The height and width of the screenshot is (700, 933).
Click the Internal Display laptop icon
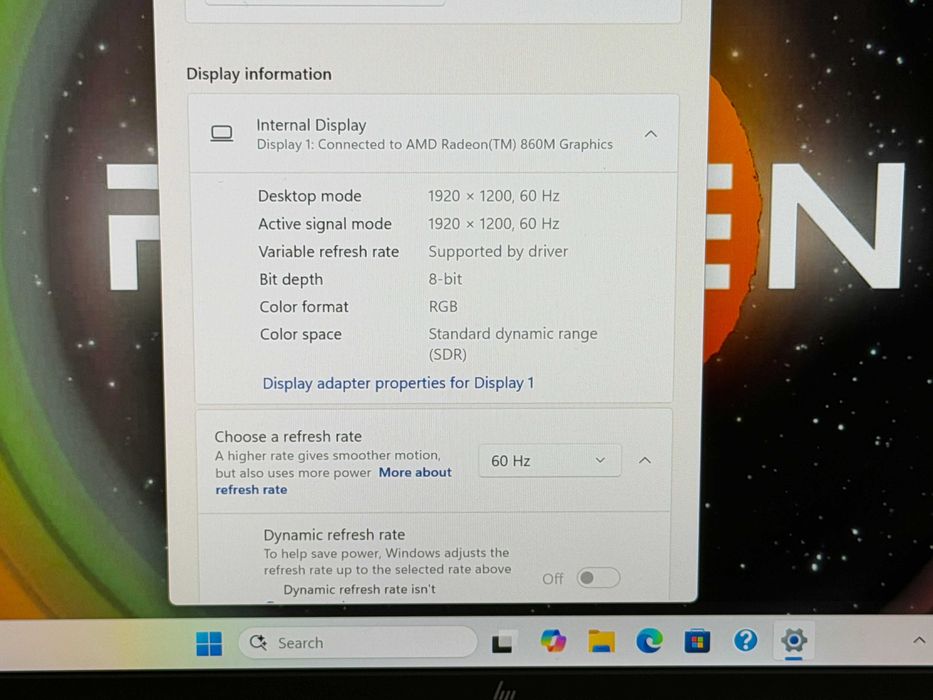pos(222,133)
